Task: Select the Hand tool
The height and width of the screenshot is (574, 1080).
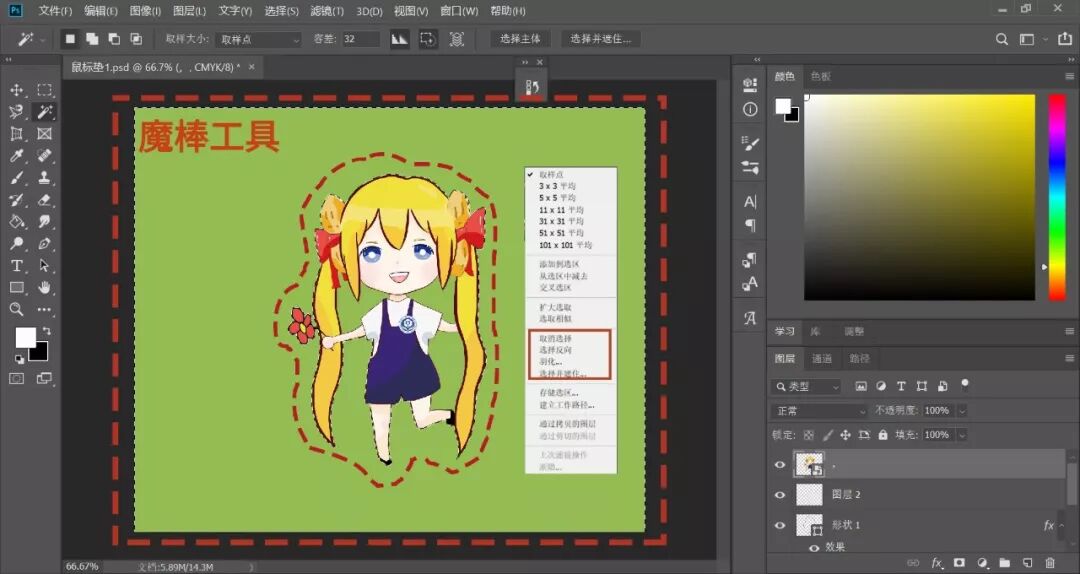Action: coord(44,287)
